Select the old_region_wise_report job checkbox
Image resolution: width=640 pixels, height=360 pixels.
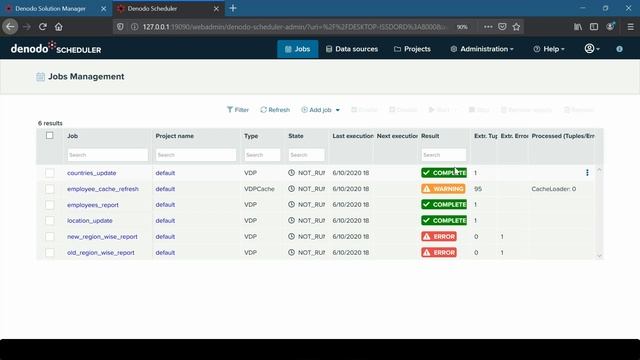50,253
